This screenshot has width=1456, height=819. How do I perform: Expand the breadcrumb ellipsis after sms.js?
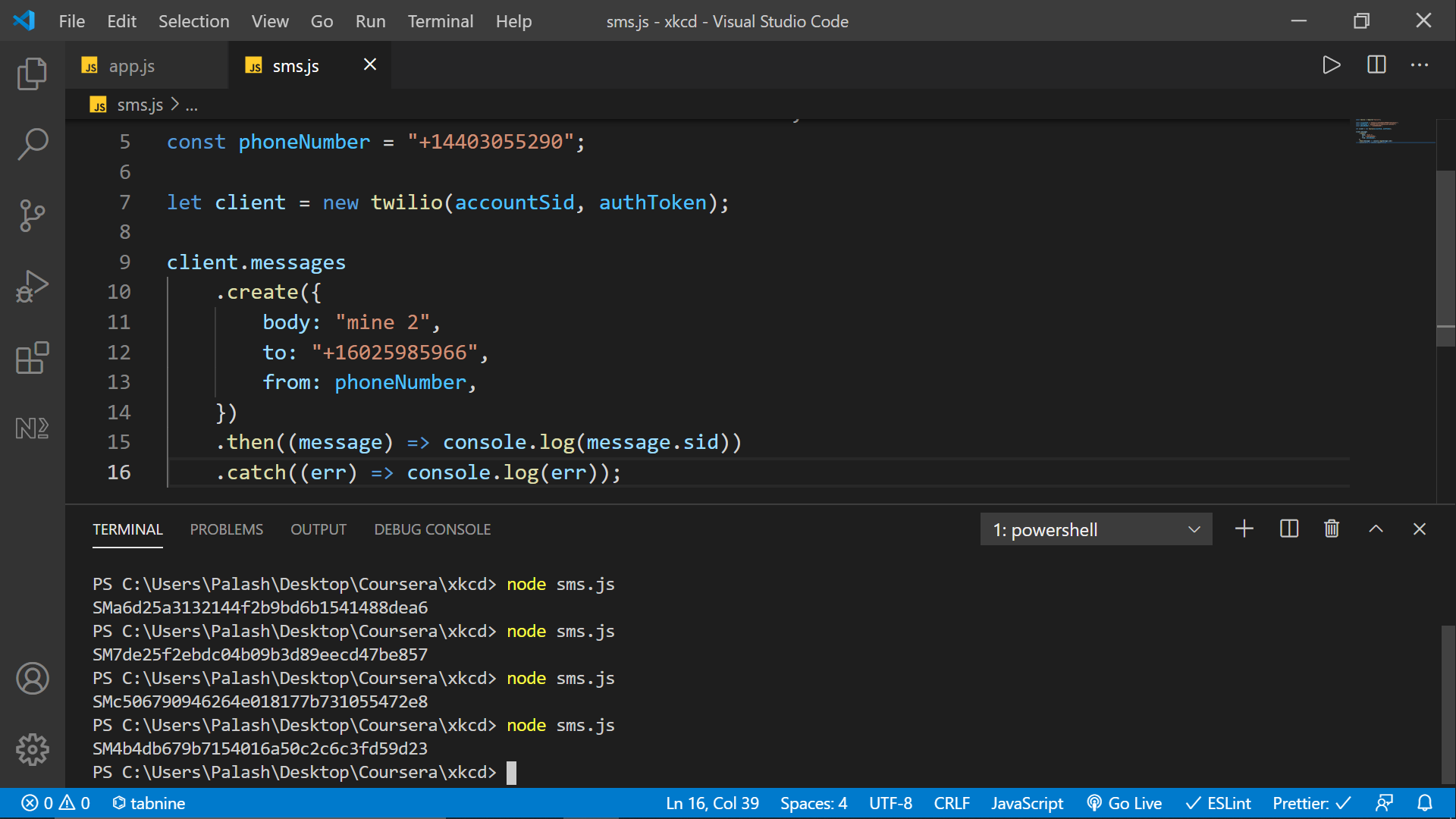[192, 105]
